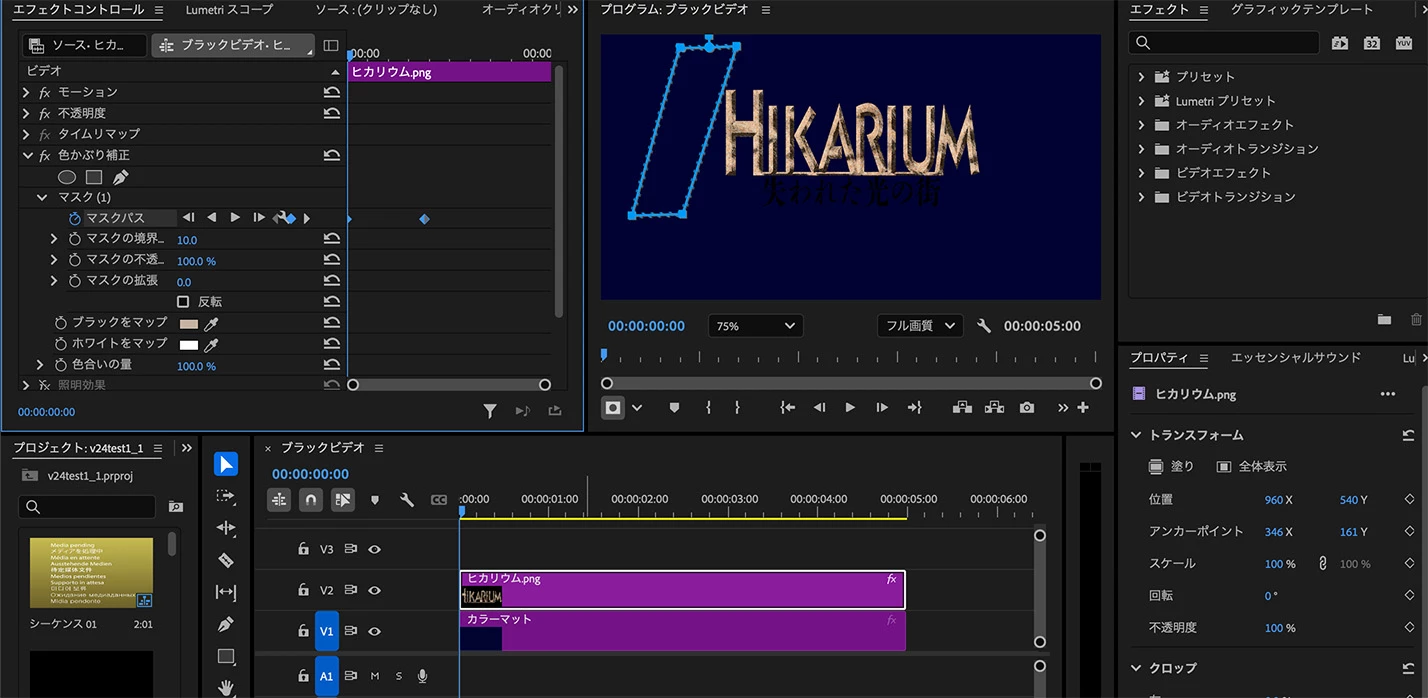Viewport: 1428px width, 698px height.
Task: Toggle linked selection in timeline
Action: [x=343, y=499]
